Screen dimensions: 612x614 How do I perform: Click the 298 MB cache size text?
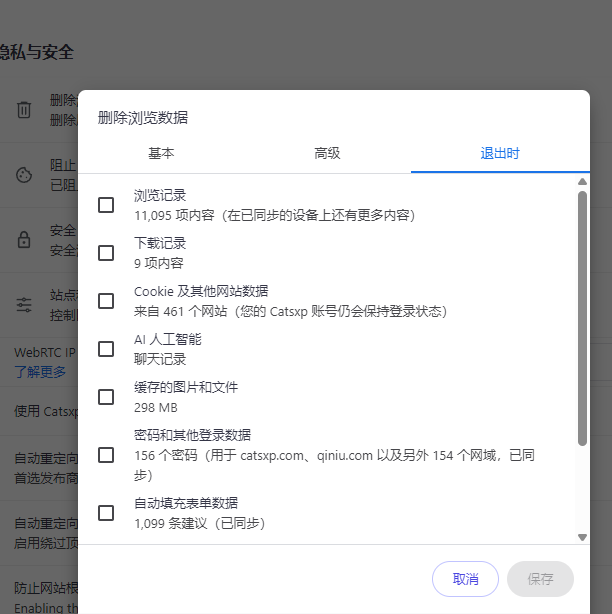tap(156, 408)
